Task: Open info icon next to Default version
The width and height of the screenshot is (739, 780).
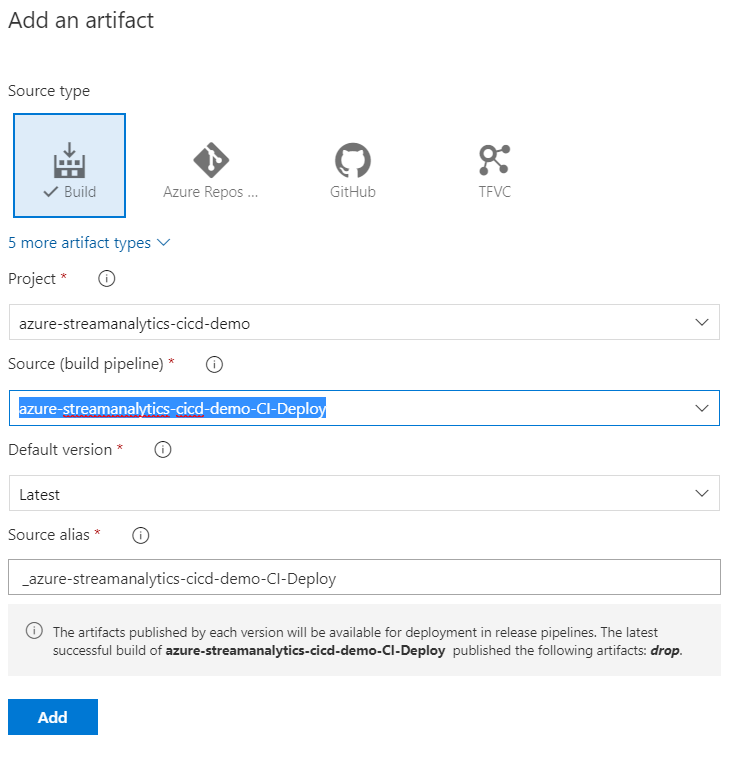Action: (163, 450)
